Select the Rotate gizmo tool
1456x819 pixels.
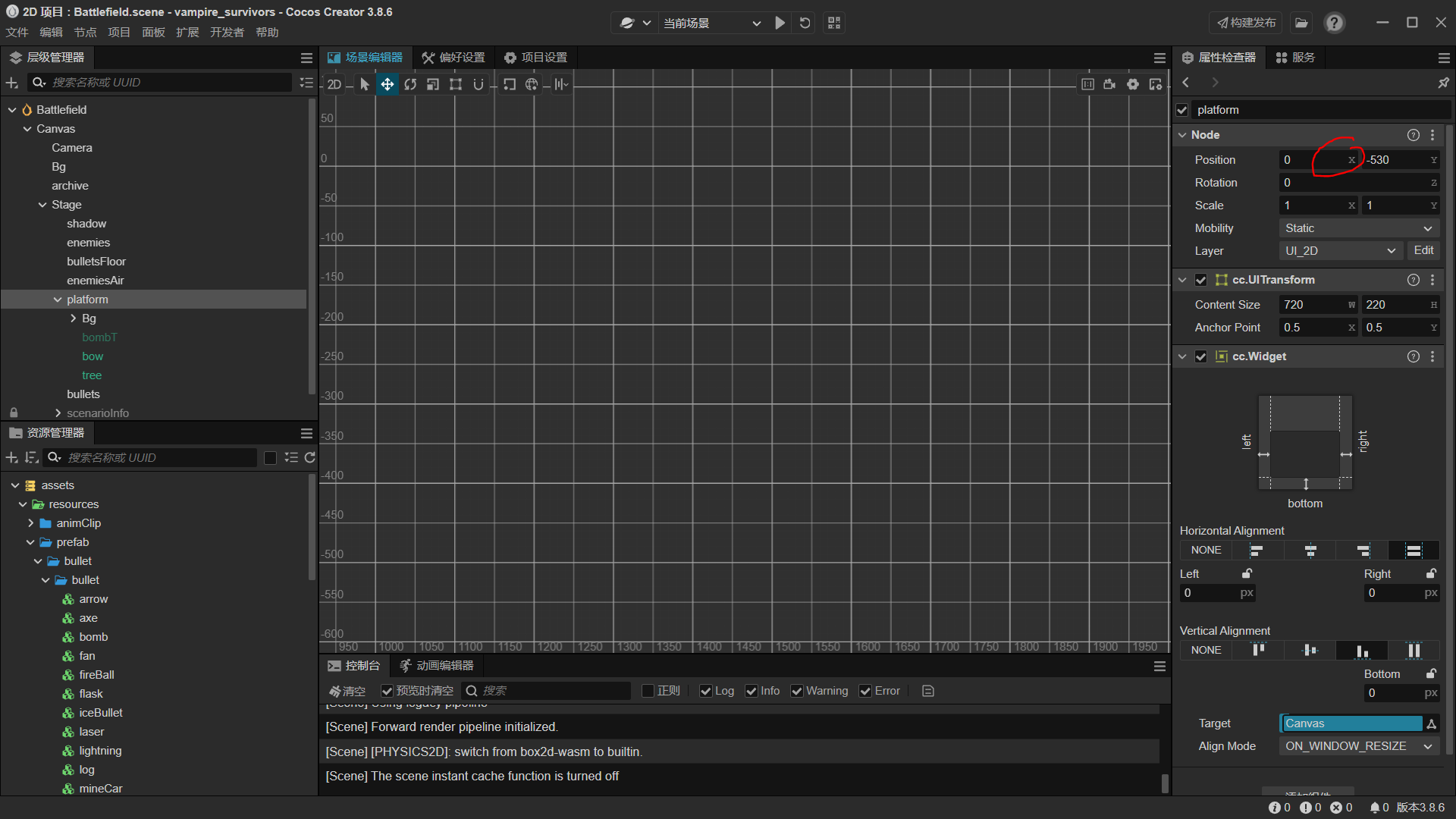coord(410,84)
